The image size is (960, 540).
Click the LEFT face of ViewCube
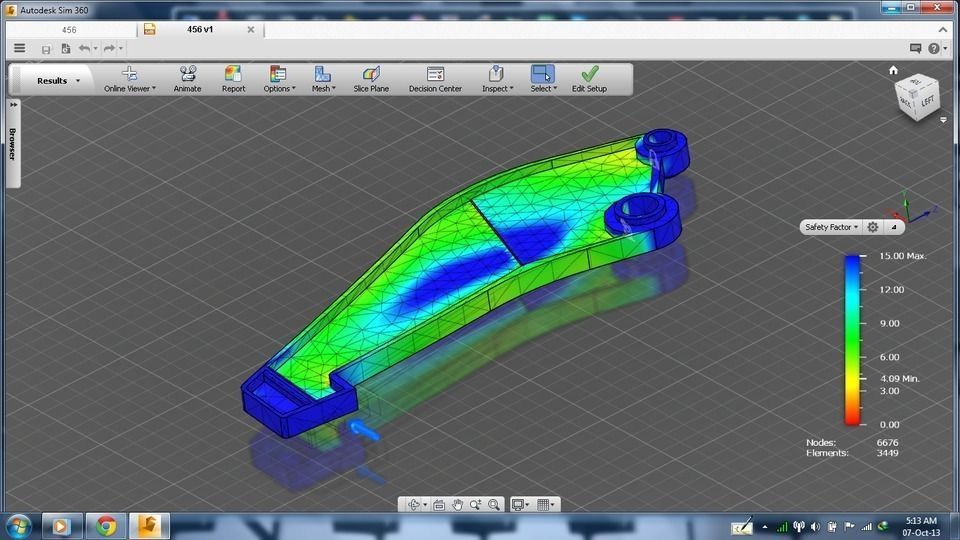(x=928, y=101)
